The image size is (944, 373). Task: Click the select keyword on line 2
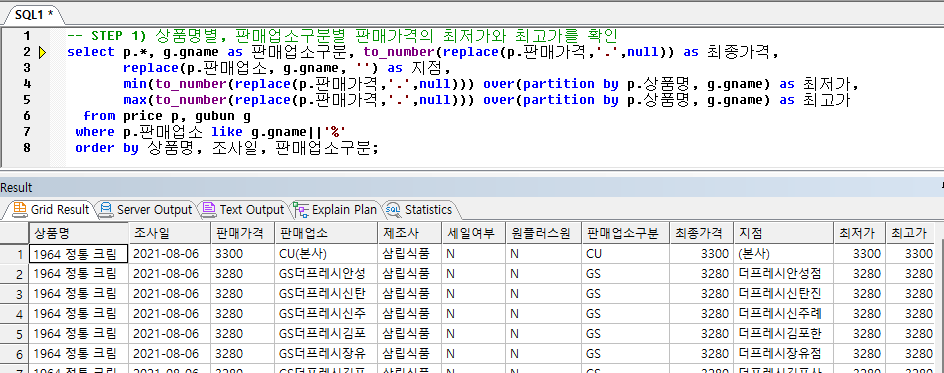pos(91,52)
